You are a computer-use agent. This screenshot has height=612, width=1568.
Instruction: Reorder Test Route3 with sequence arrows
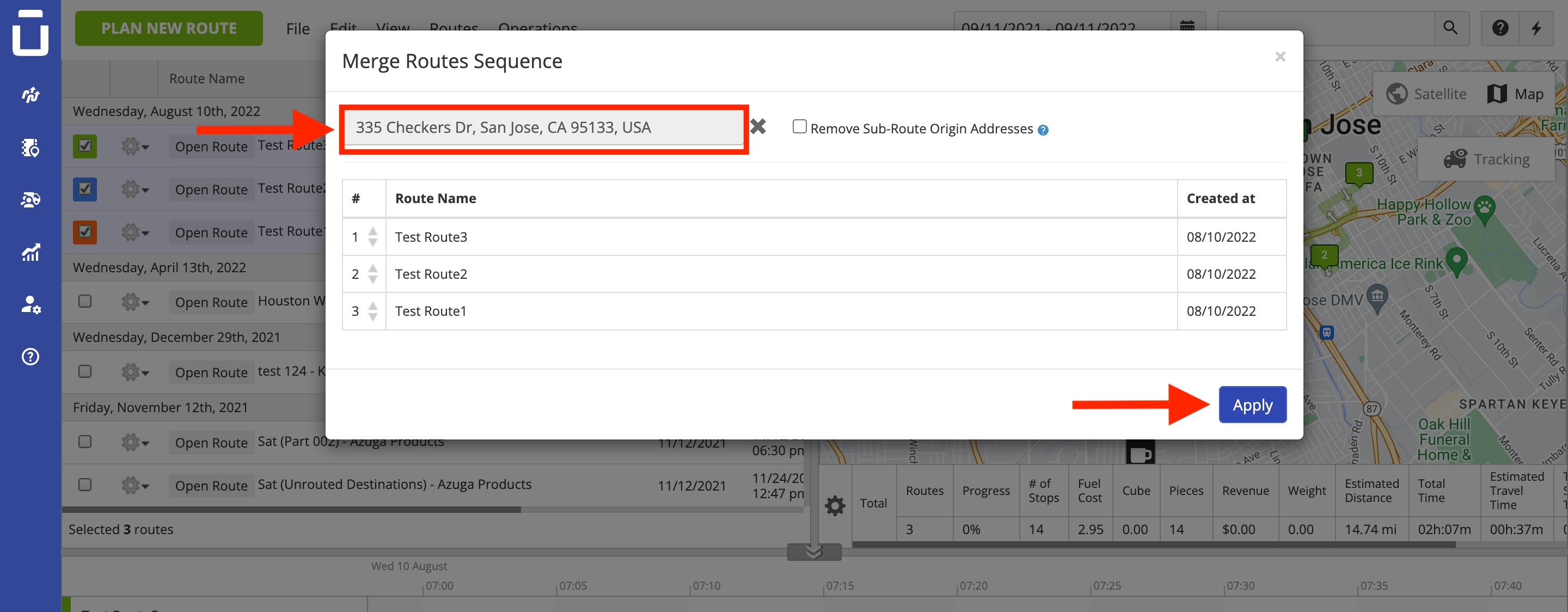coord(373,237)
